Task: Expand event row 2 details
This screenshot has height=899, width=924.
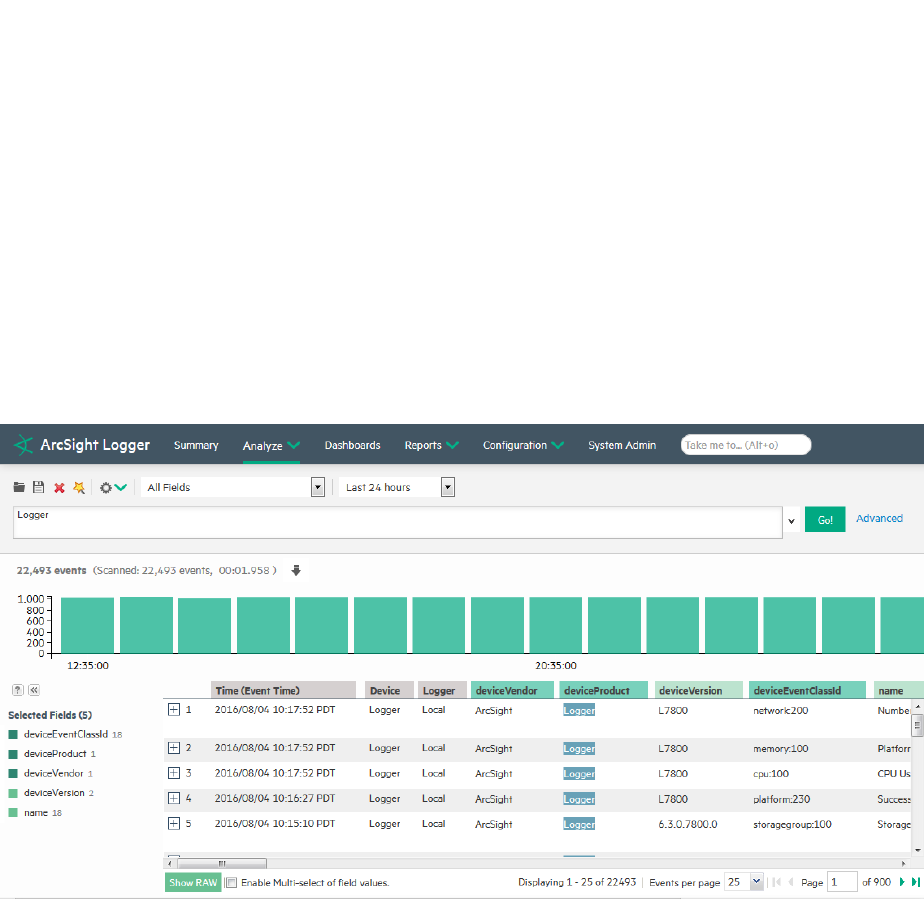Action: (x=174, y=748)
